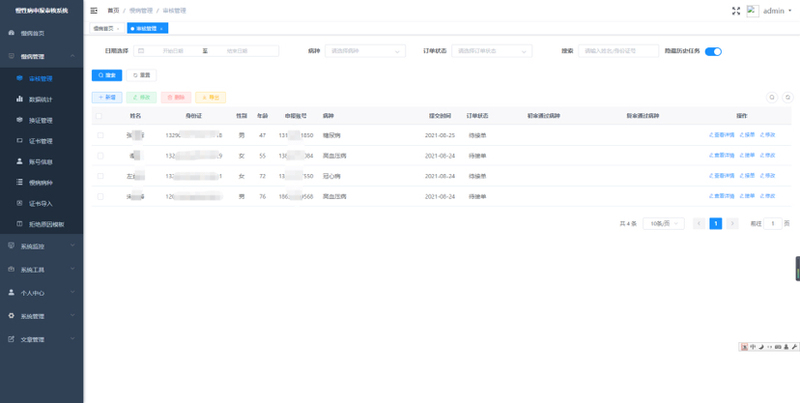Click the fullscreen icon beside admin

coord(737,11)
